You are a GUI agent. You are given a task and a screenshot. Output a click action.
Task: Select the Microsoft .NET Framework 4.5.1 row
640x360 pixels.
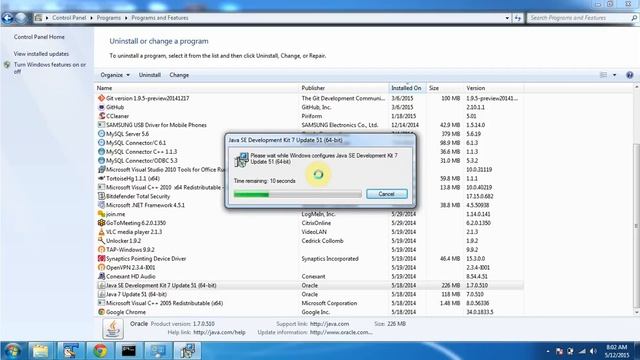tap(310, 205)
